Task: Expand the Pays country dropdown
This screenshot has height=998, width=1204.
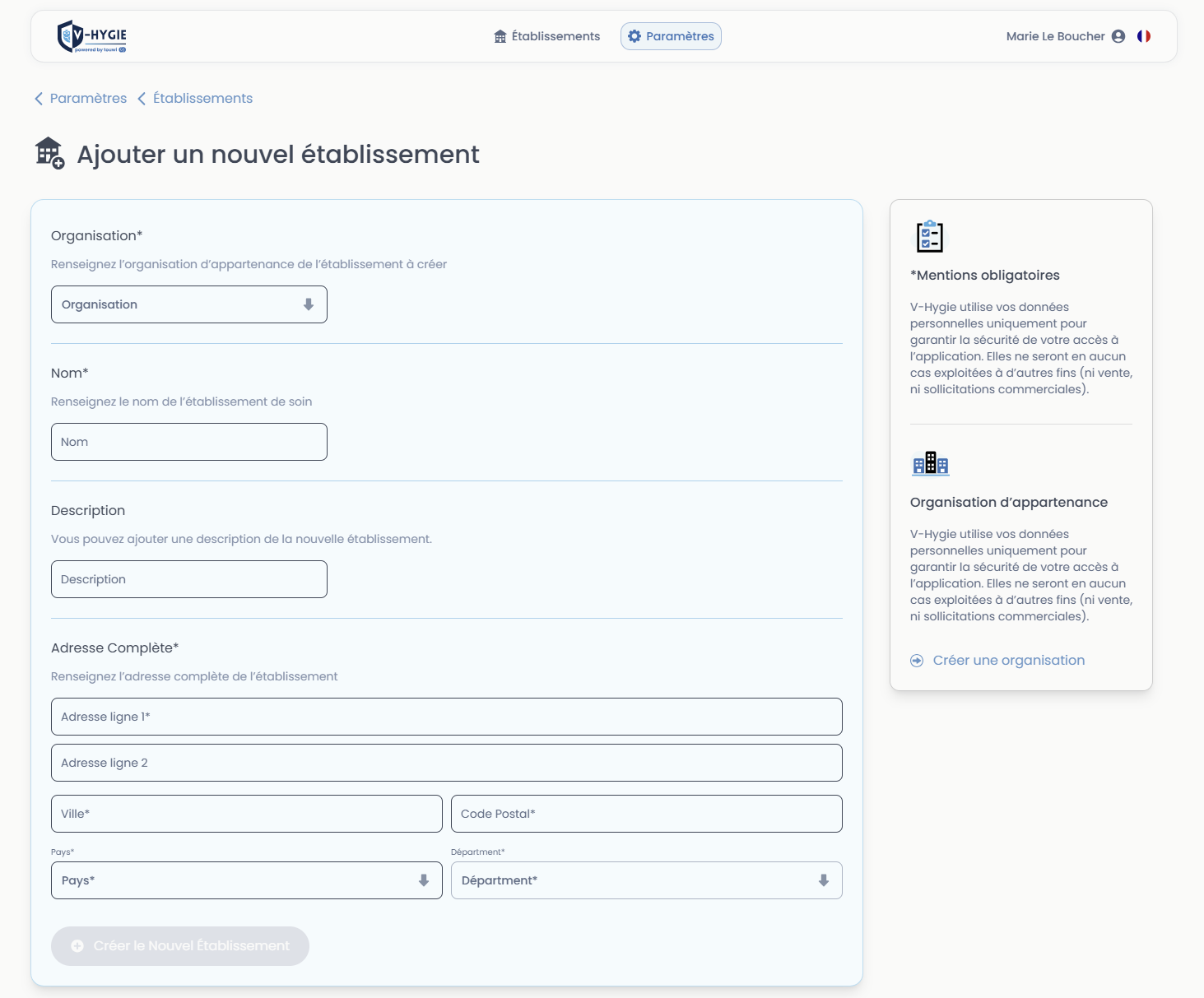Action: [246, 880]
